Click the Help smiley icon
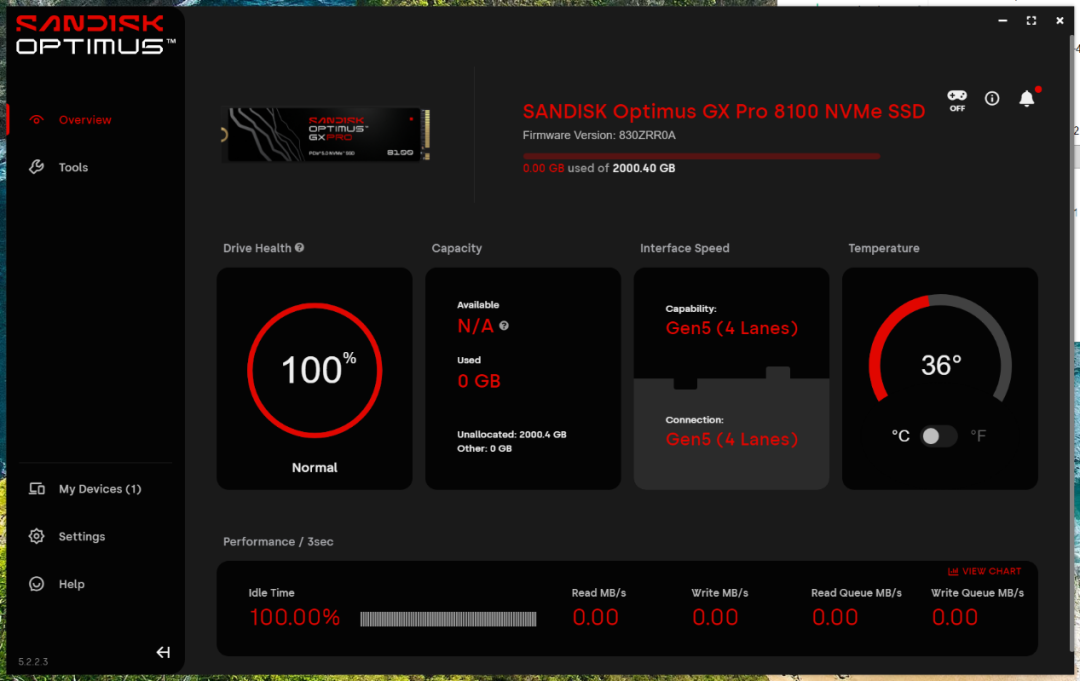1080x681 pixels. tap(37, 584)
